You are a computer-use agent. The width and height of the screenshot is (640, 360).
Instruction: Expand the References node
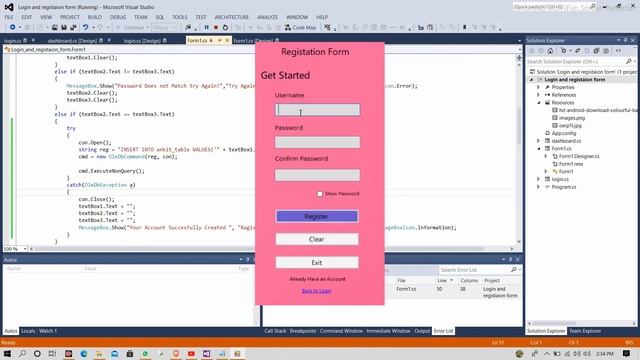pos(538,95)
